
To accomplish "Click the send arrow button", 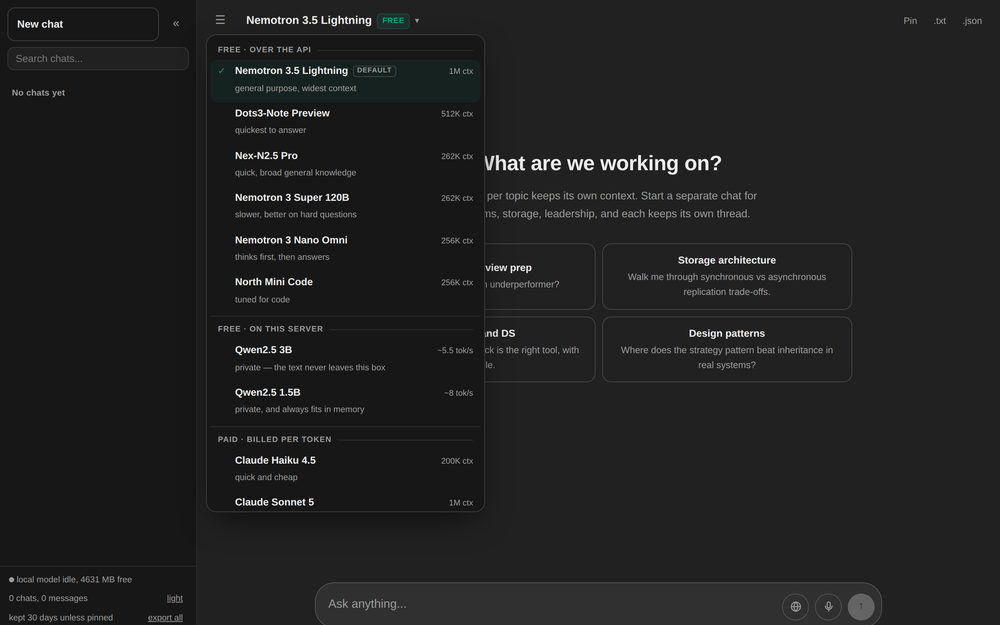I will 861,607.
